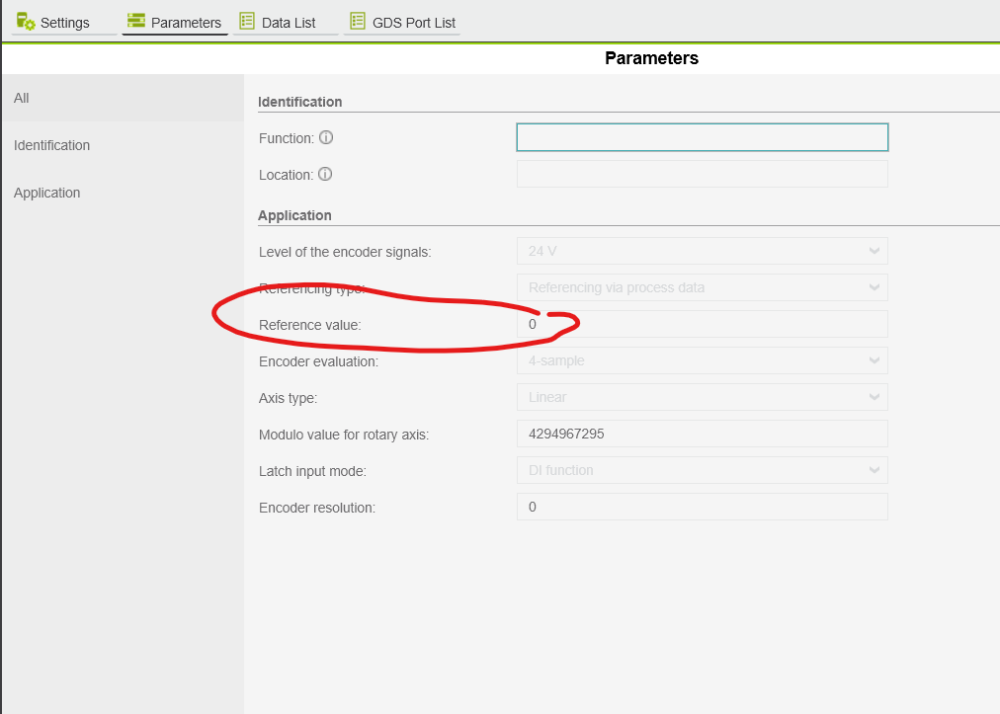This screenshot has height=714, width=1000.
Task: Click the Parameters tab icon
Action: (136, 22)
